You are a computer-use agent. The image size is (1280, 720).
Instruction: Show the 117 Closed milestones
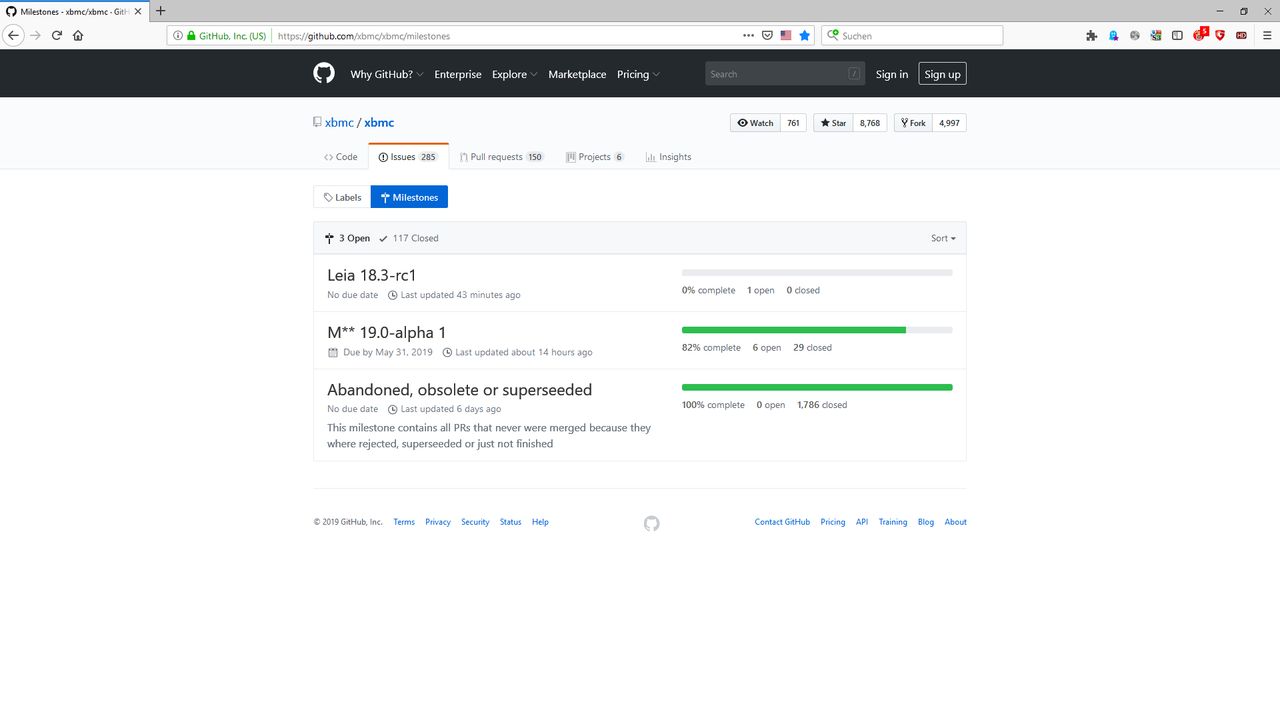(409, 238)
